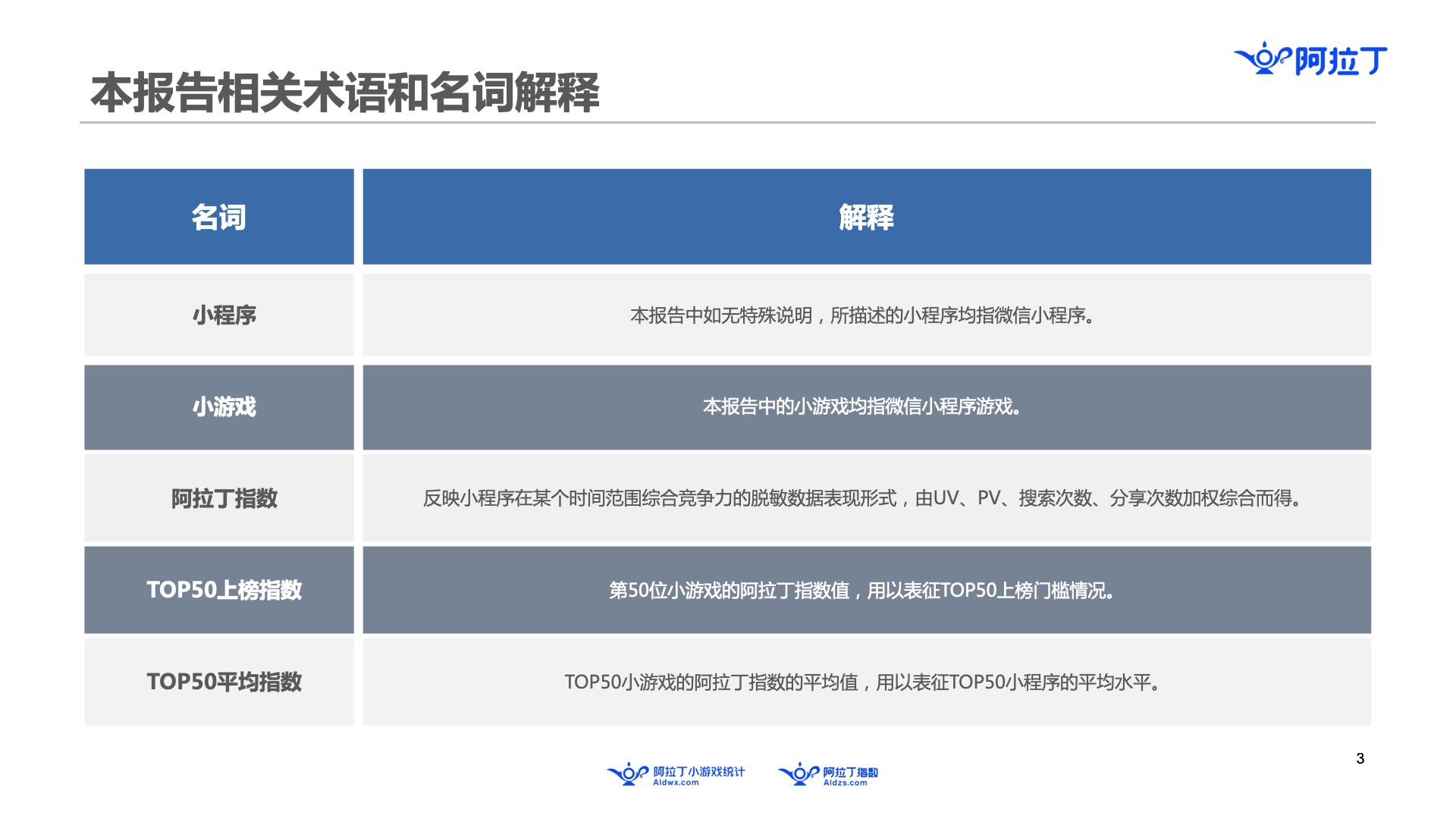Select the 小游戏 term cell
This screenshot has width=1456, height=819.
[219, 407]
